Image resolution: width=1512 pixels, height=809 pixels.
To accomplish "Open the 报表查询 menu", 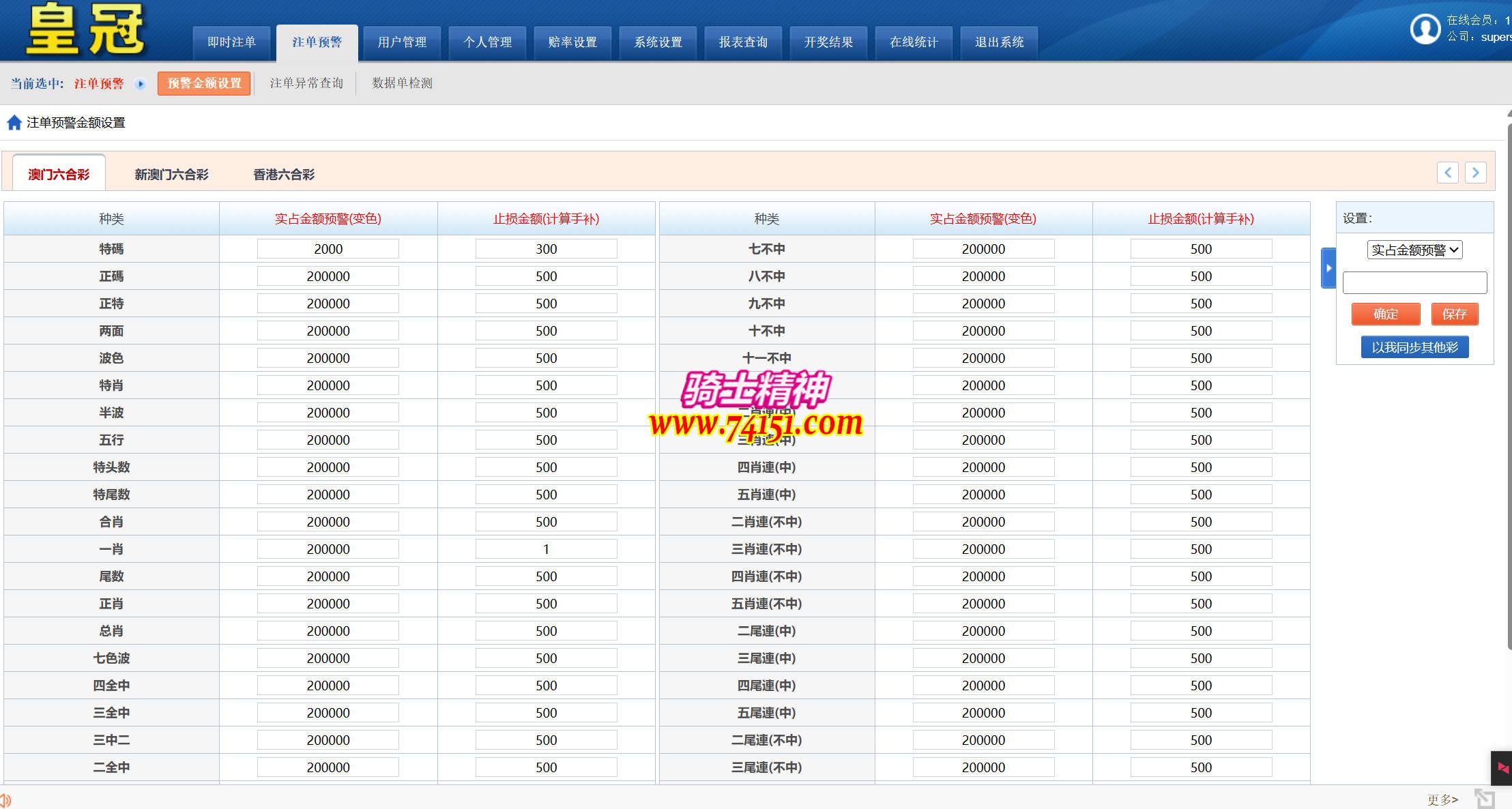I will click(x=743, y=42).
